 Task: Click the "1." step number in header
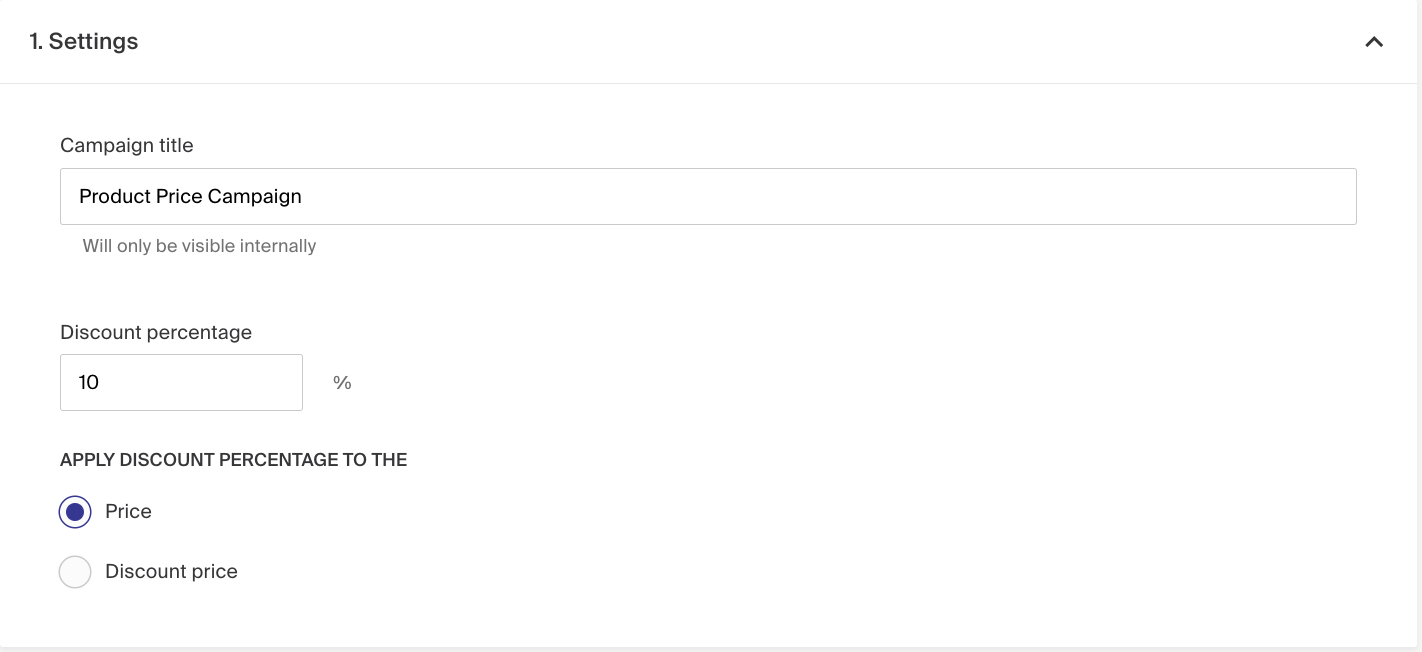36,42
